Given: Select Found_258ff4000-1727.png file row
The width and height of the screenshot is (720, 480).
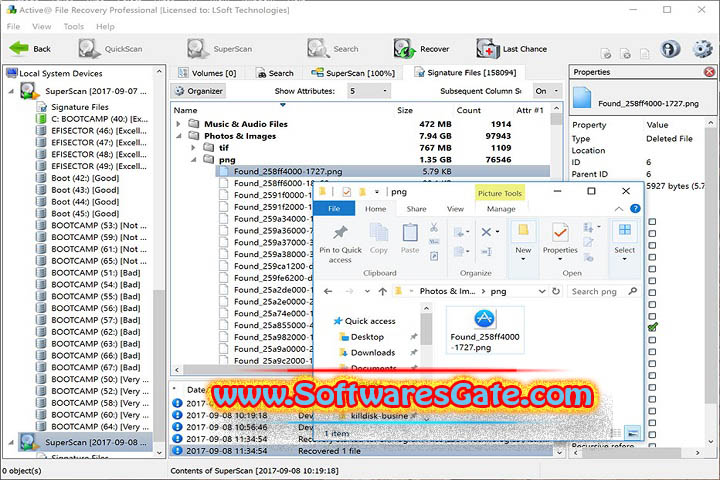Looking at the screenshot, I should pos(383,171).
